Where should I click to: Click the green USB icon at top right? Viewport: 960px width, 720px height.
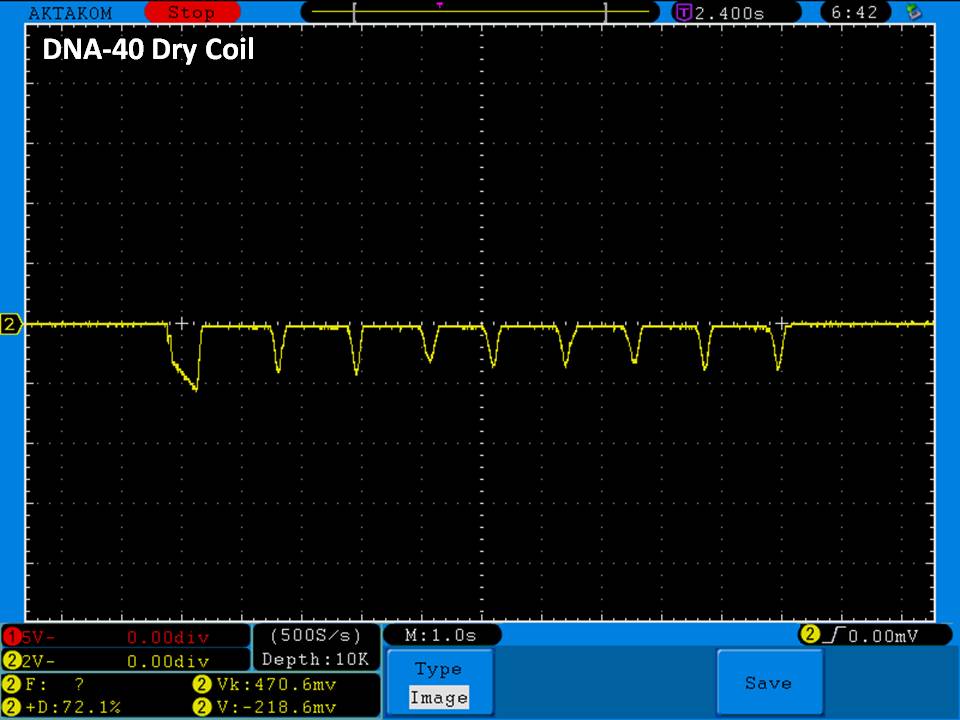(x=912, y=13)
